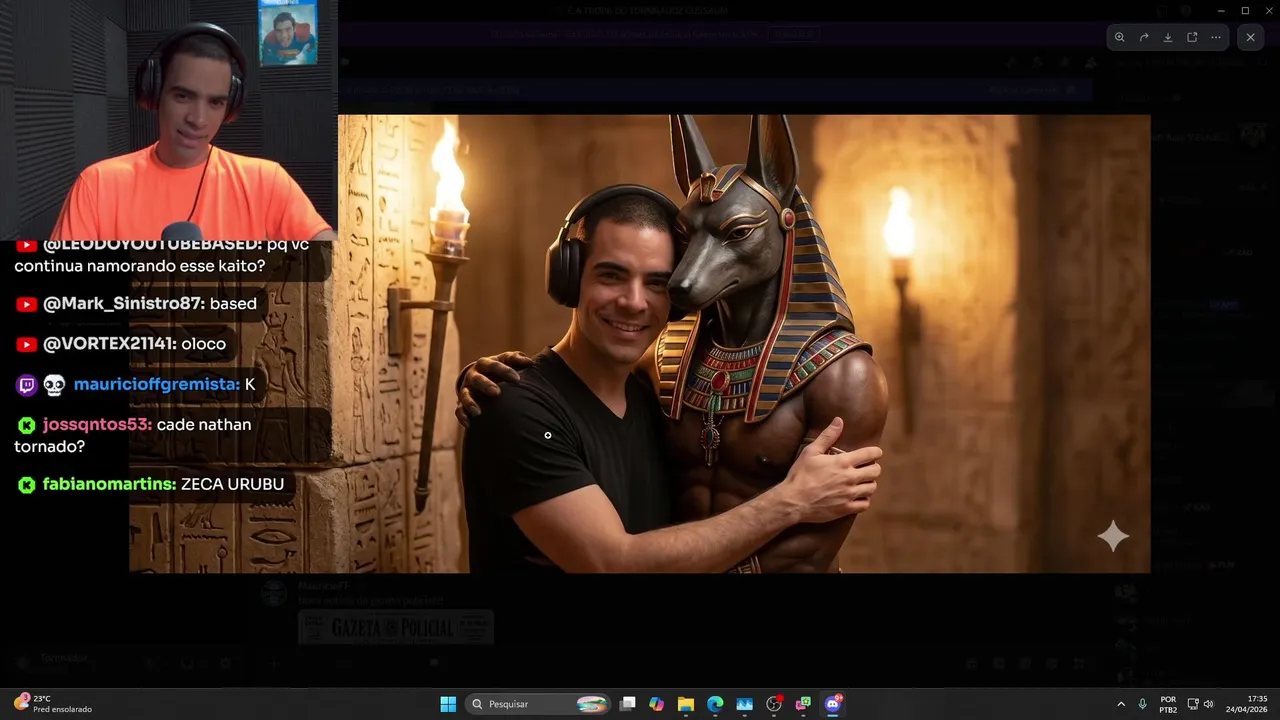Image resolution: width=1280 pixels, height=720 pixels.
Task: Open the 23°C weather widget
Action: 53,704
